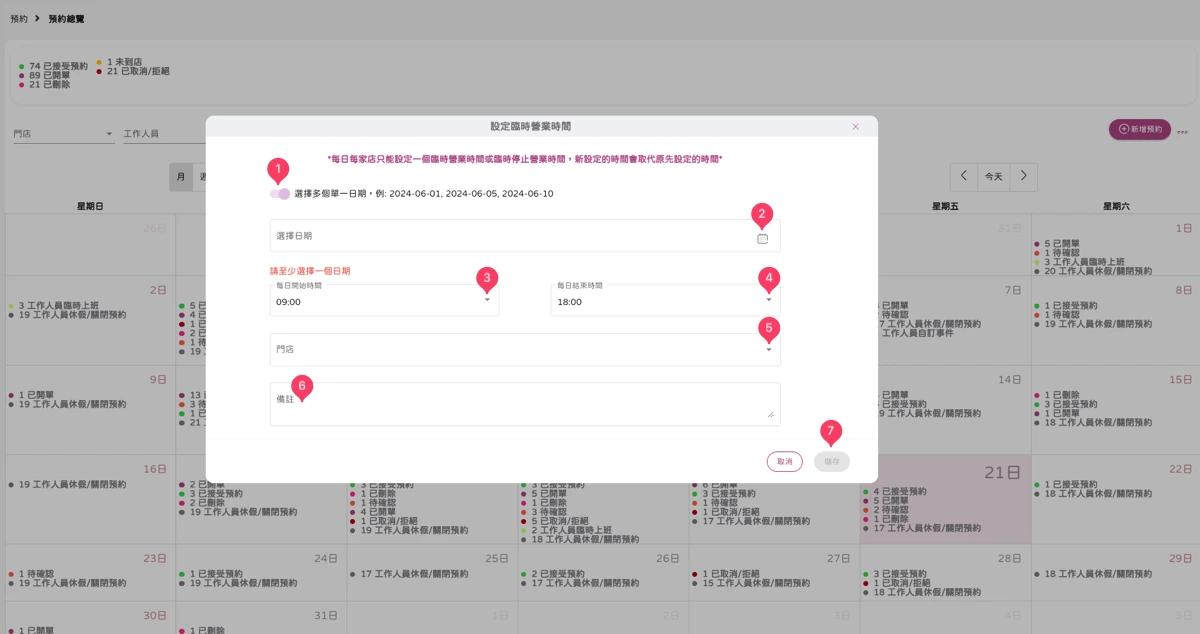Select the highlighted 21日 calendar cell
Screen dimensions: 1200x634
(x=945, y=501)
